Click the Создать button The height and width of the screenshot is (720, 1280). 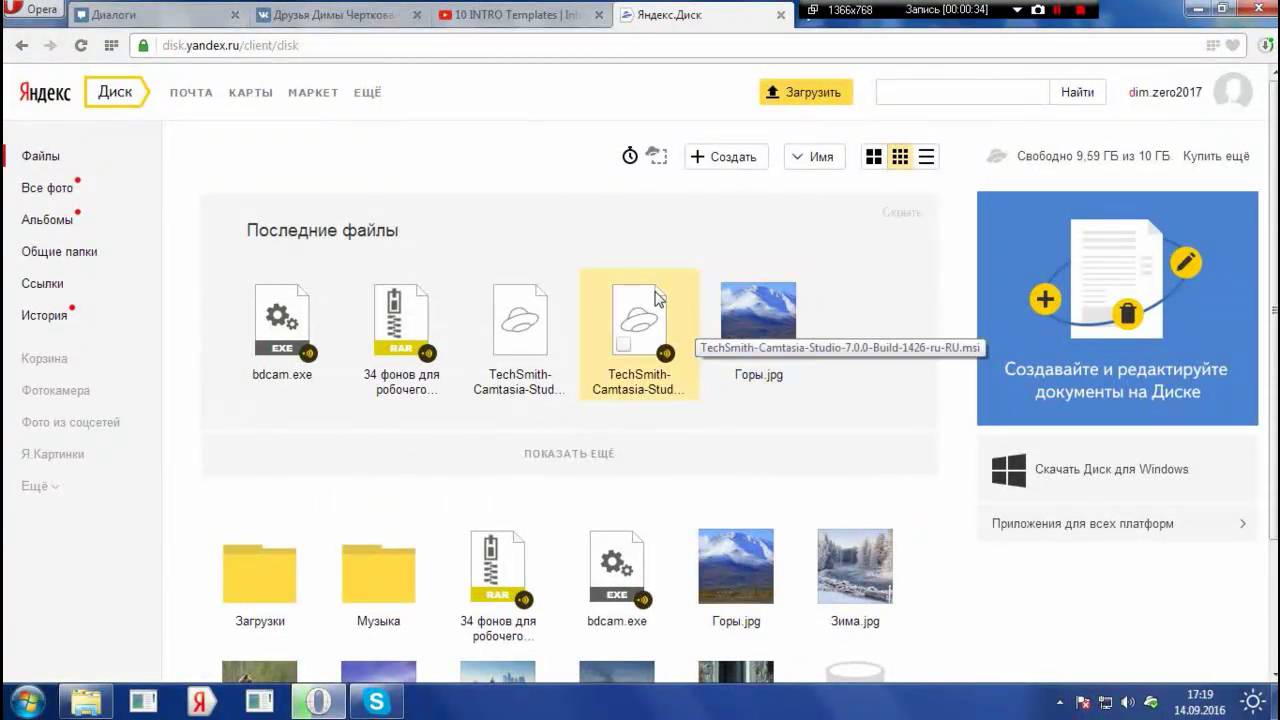pos(726,157)
